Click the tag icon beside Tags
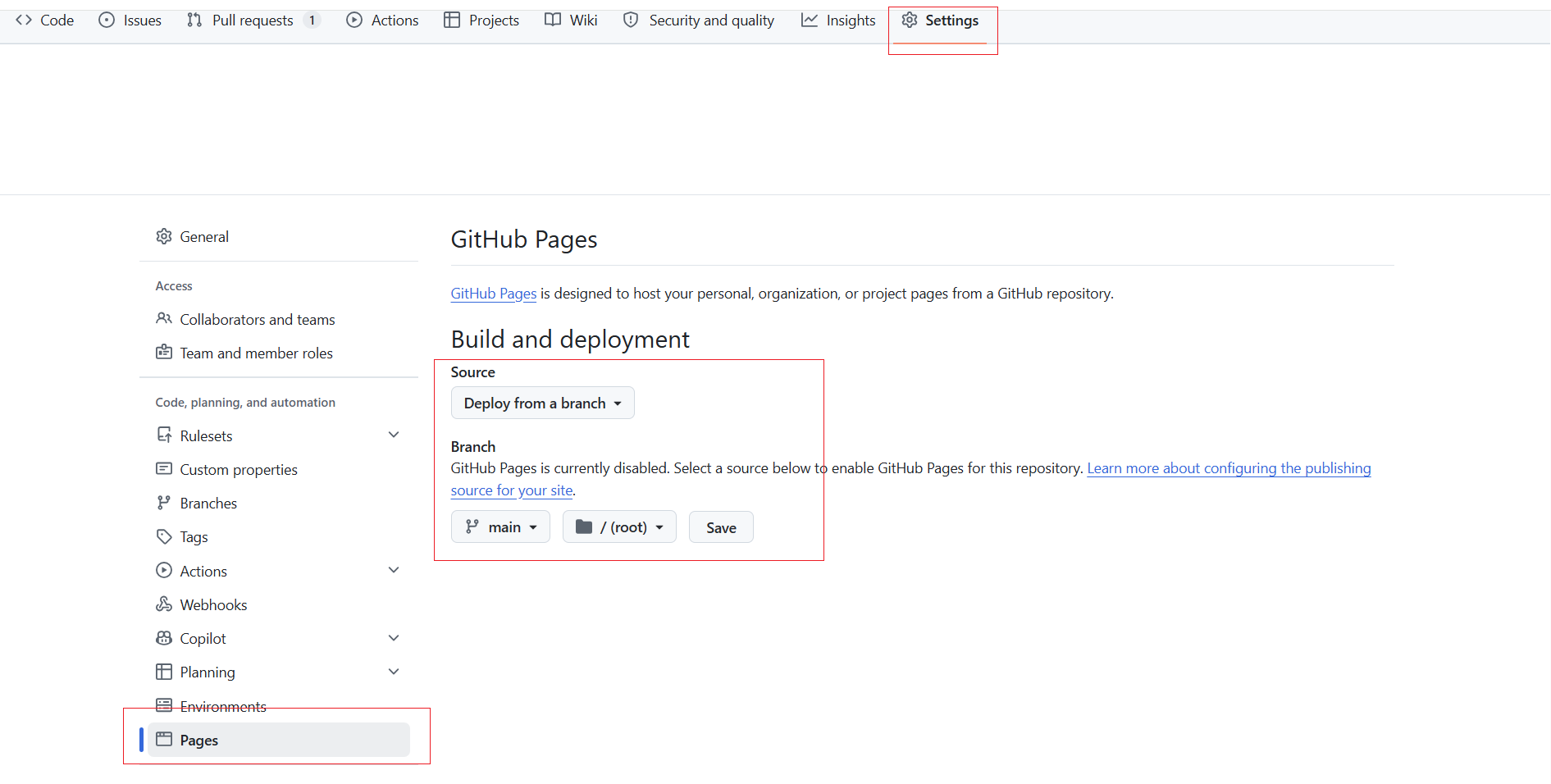Viewport: 1551px width, 784px height. point(164,536)
